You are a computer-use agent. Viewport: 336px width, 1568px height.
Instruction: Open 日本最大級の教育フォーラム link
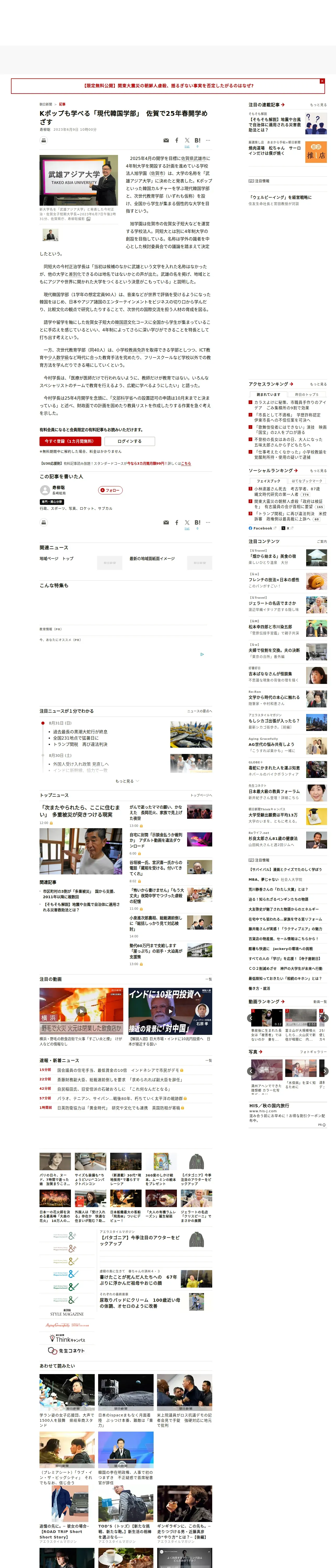tap(274, 791)
